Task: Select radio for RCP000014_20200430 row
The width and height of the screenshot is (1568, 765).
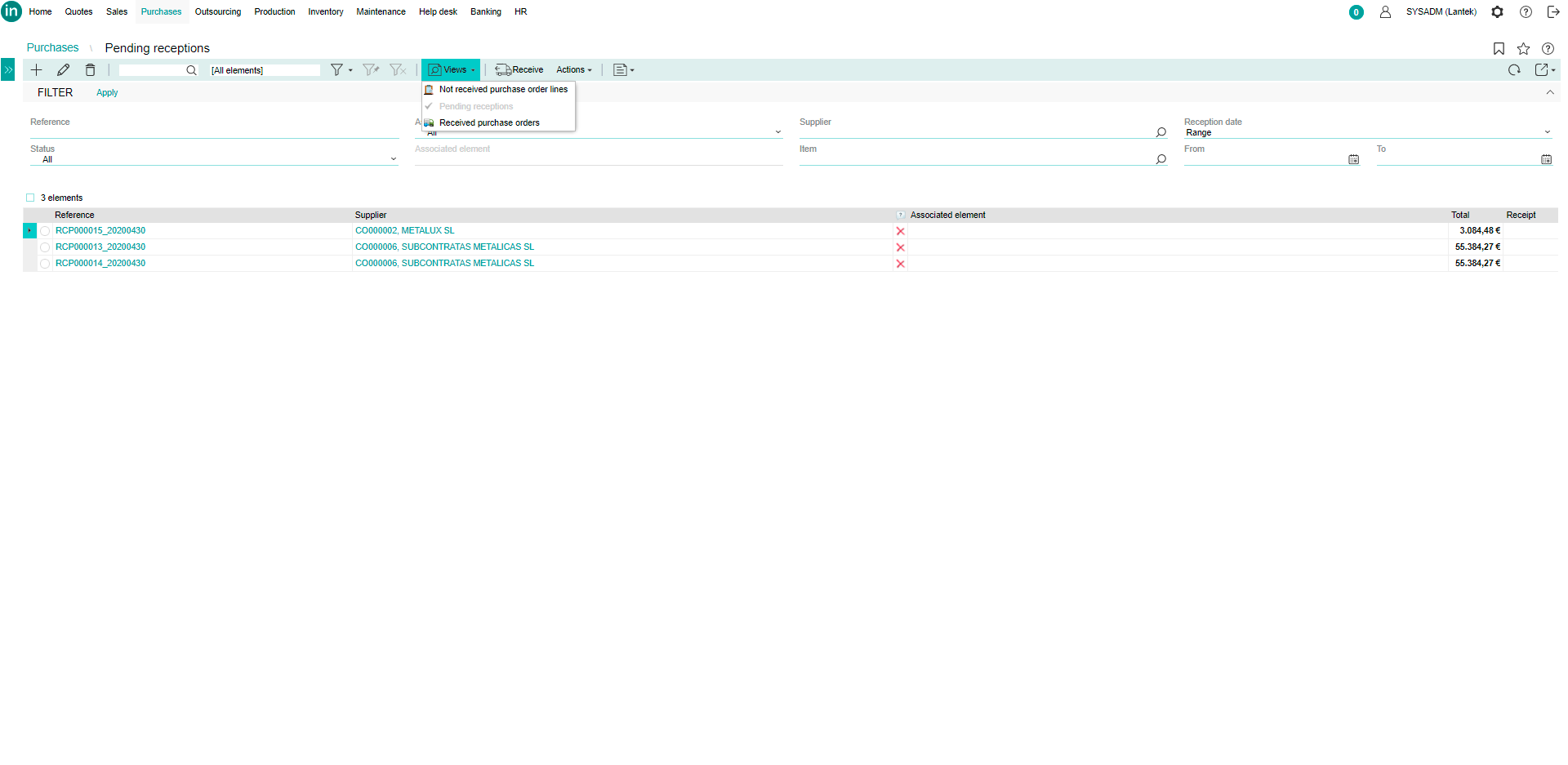Action: pyautogui.click(x=45, y=264)
